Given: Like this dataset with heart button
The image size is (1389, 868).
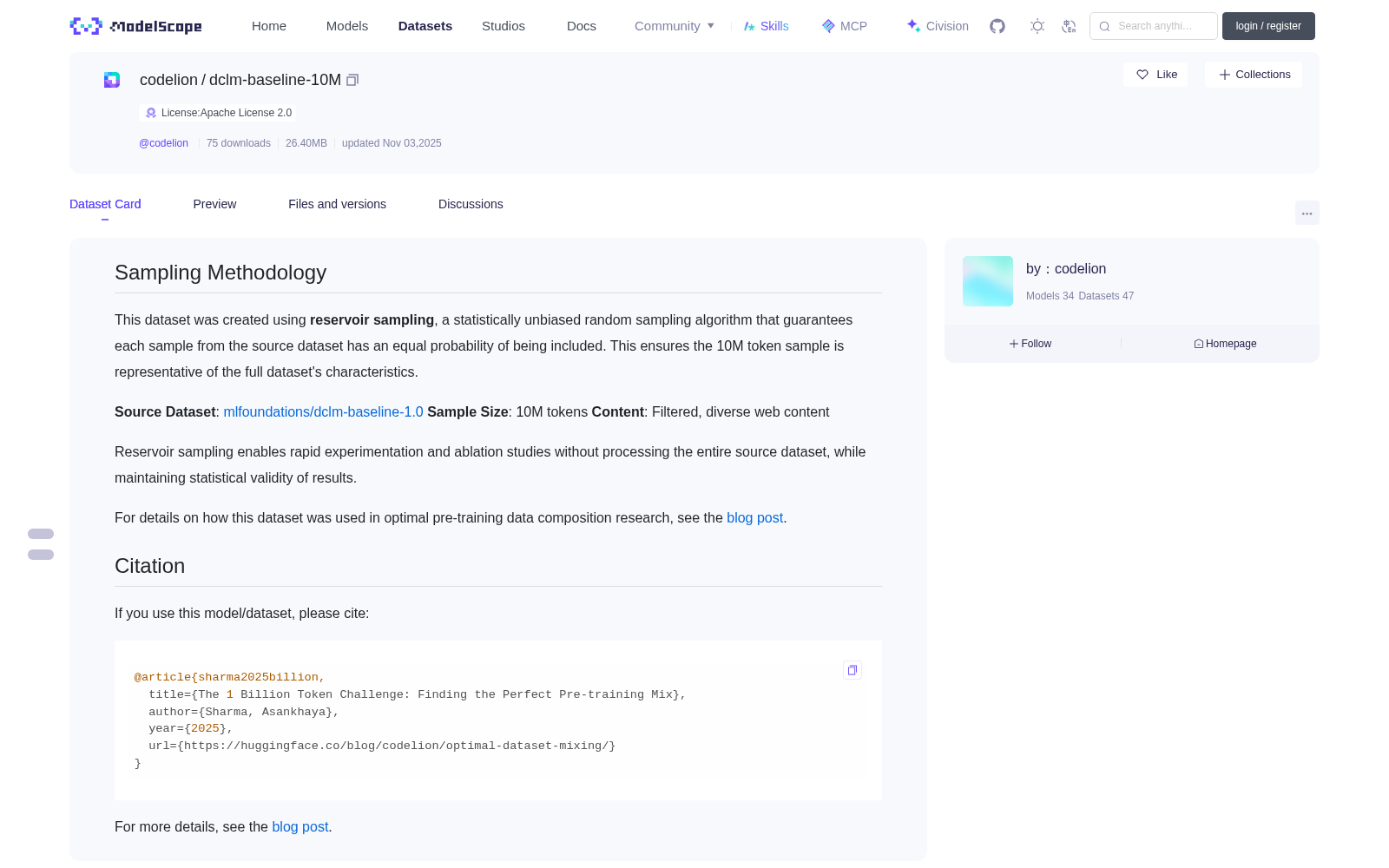Looking at the screenshot, I should (x=1155, y=75).
